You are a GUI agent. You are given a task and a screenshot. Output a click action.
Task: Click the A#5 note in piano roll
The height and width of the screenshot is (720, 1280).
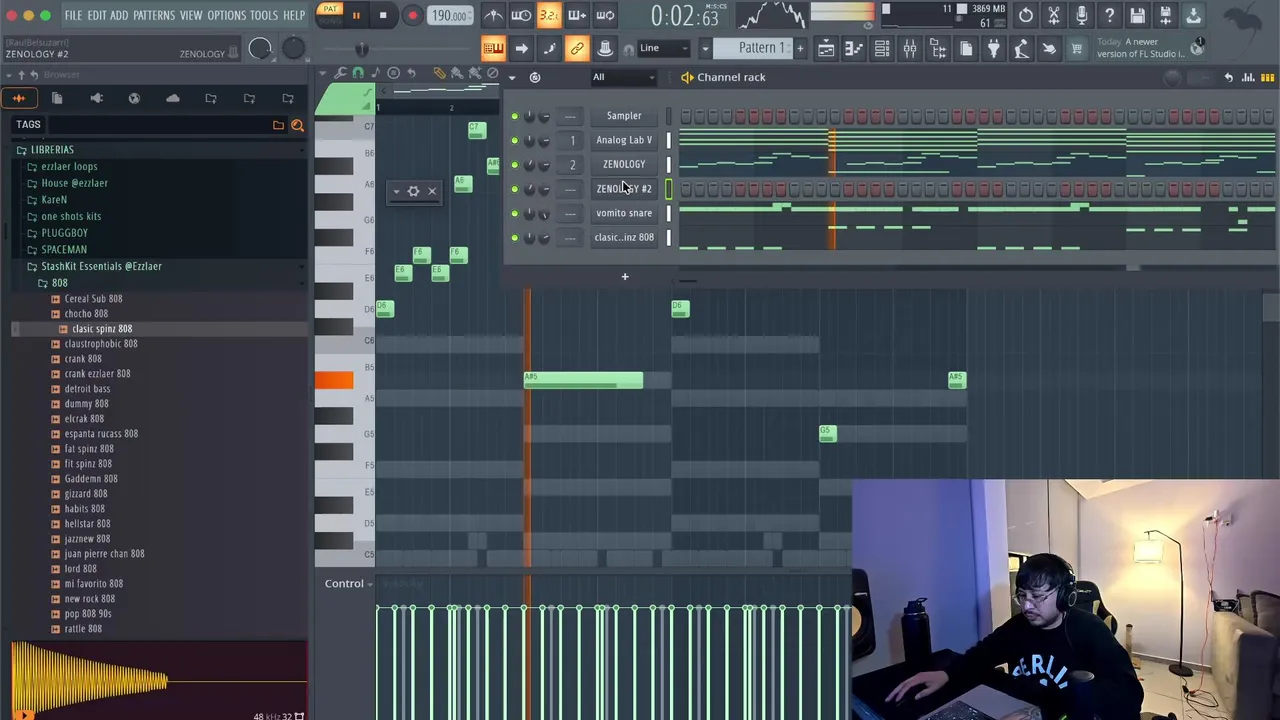pyautogui.click(x=584, y=380)
